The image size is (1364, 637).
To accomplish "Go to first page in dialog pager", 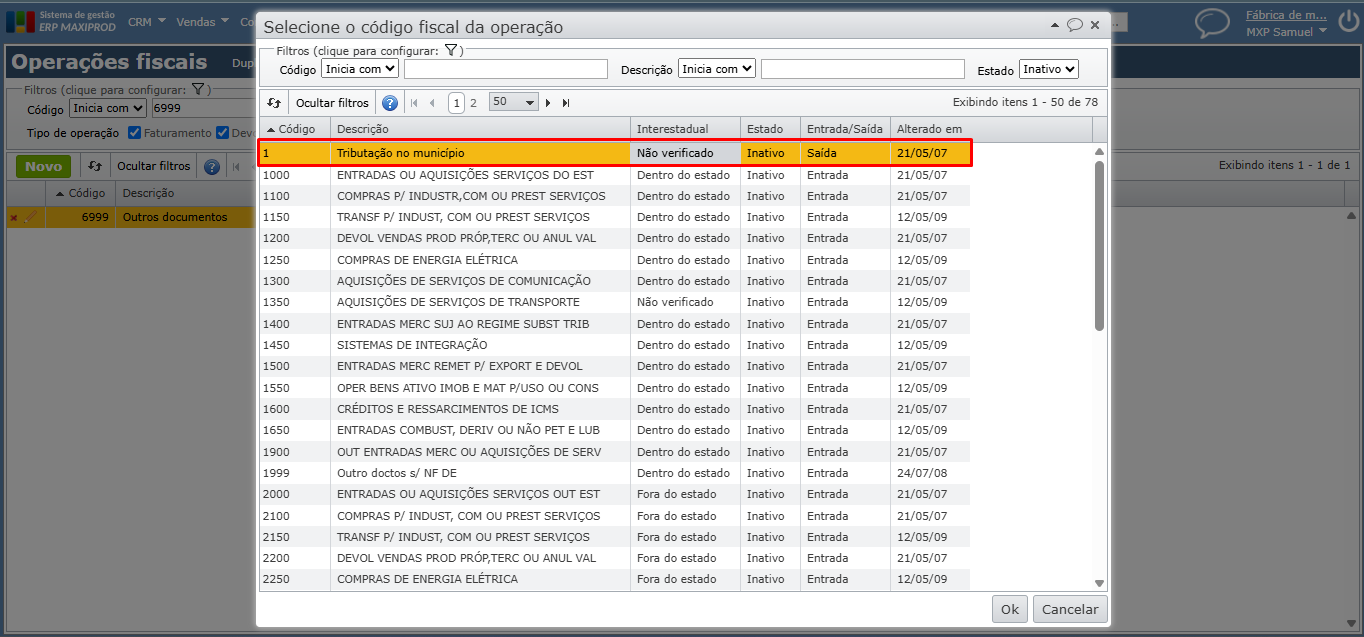I will point(414,103).
